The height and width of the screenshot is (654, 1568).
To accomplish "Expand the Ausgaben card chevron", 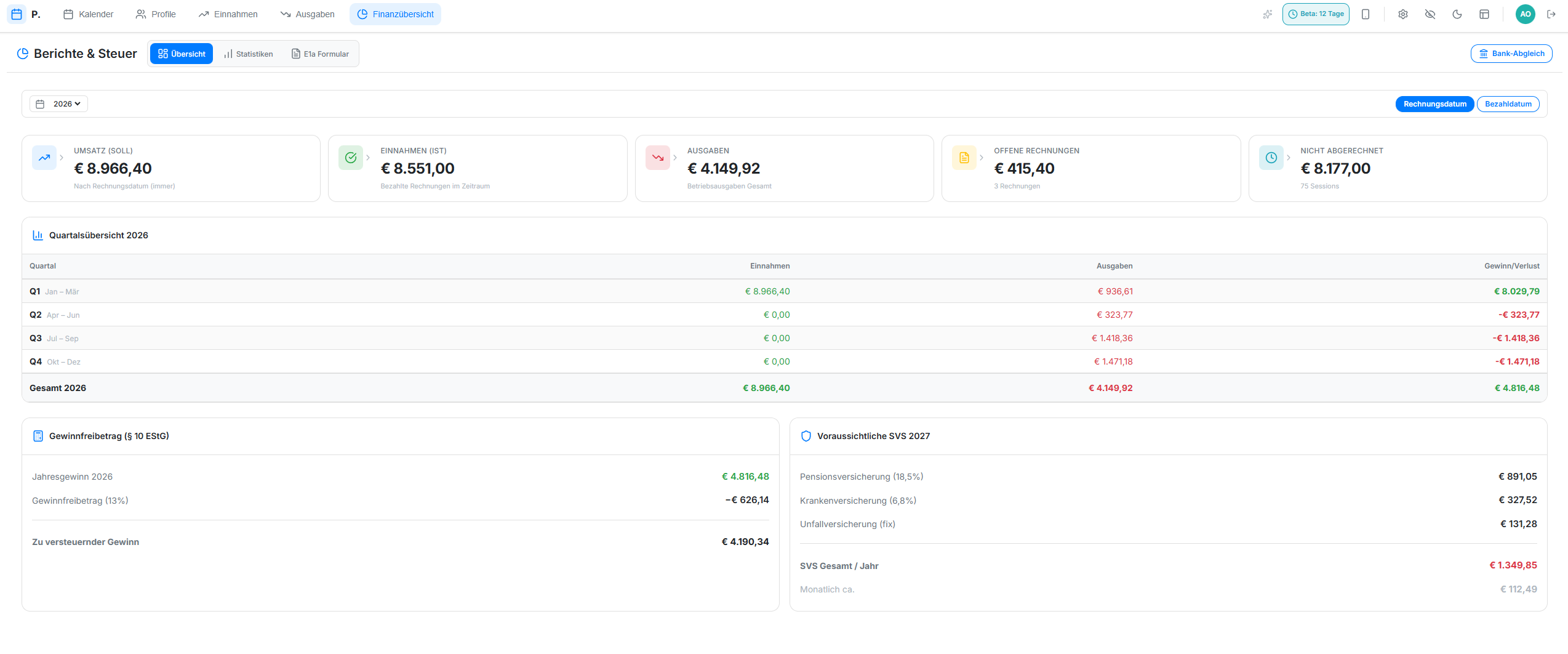I will click(674, 158).
